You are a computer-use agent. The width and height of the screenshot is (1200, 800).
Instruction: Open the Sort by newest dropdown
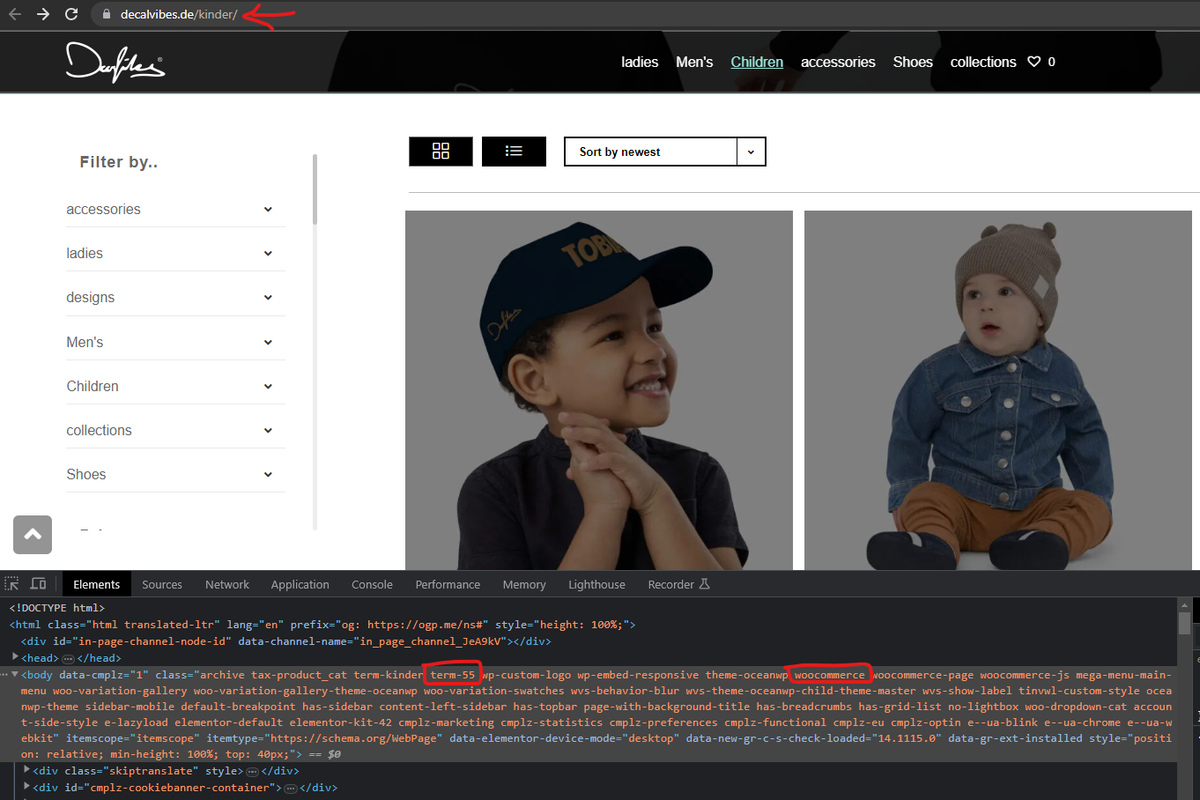pos(665,152)
